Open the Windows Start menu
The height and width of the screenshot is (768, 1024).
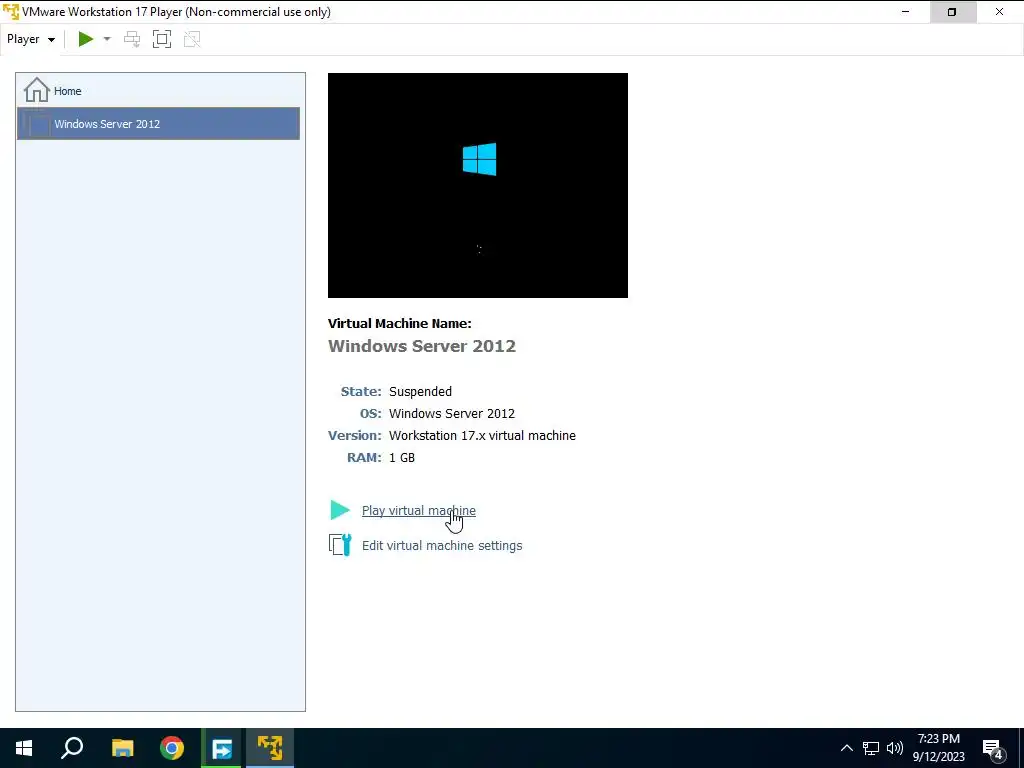point(24,748)
